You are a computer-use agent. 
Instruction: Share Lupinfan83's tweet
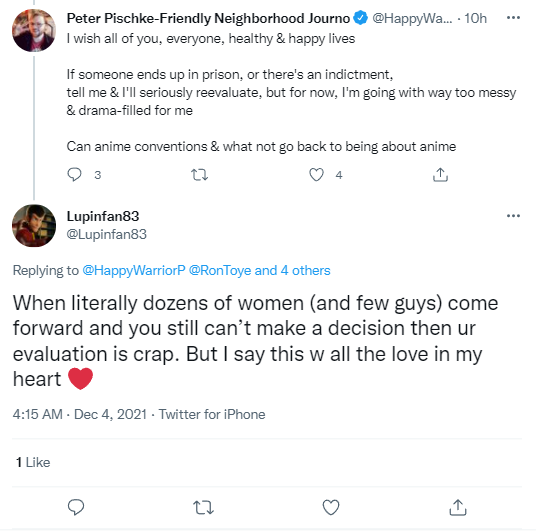point(458,507)
